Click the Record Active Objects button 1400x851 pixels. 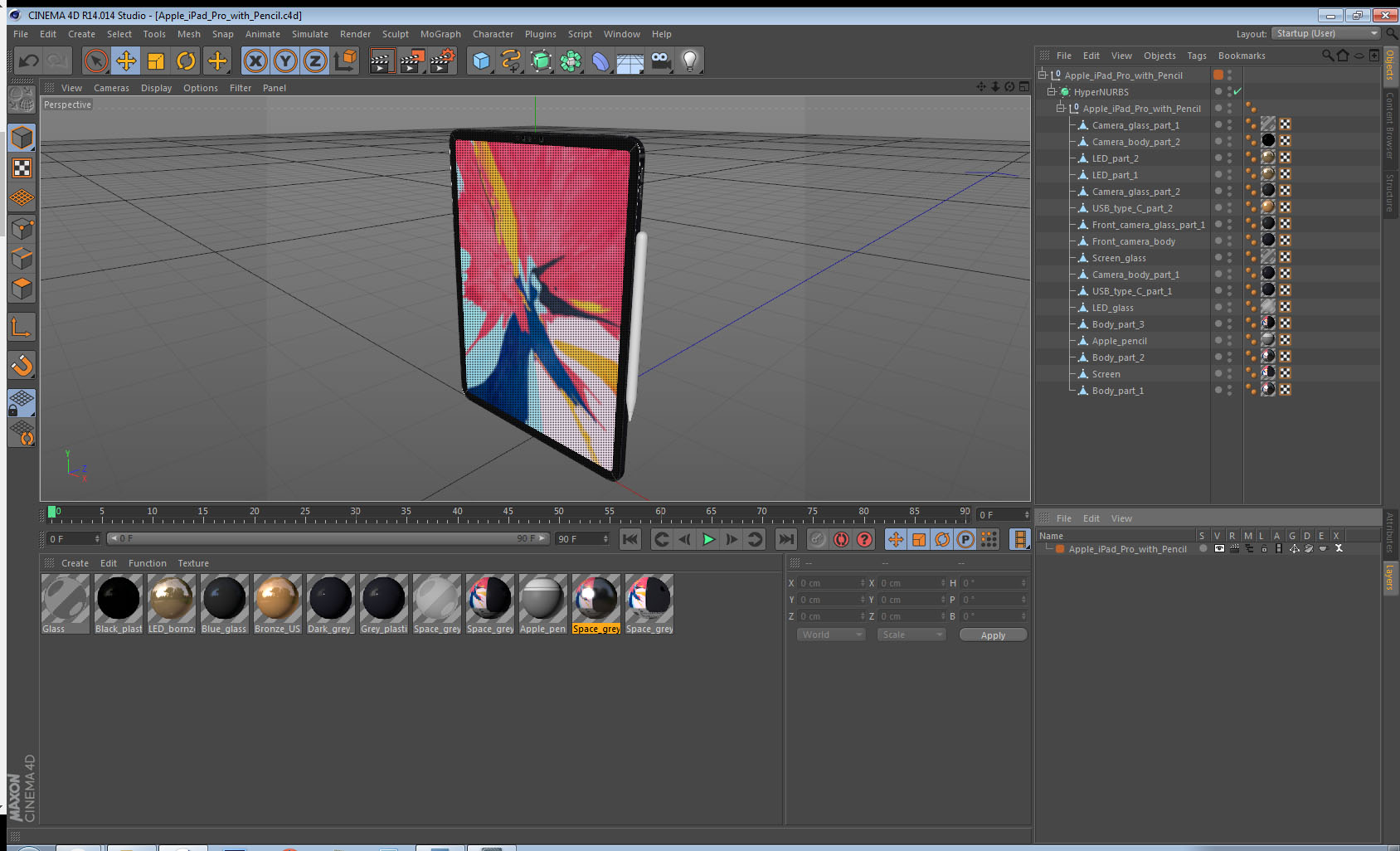point(818,539)
